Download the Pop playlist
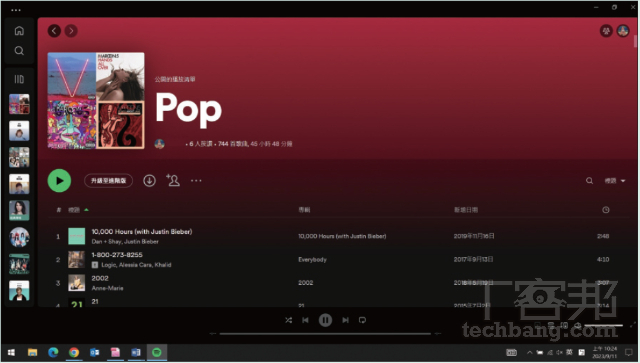 click(x=149, y=180)
